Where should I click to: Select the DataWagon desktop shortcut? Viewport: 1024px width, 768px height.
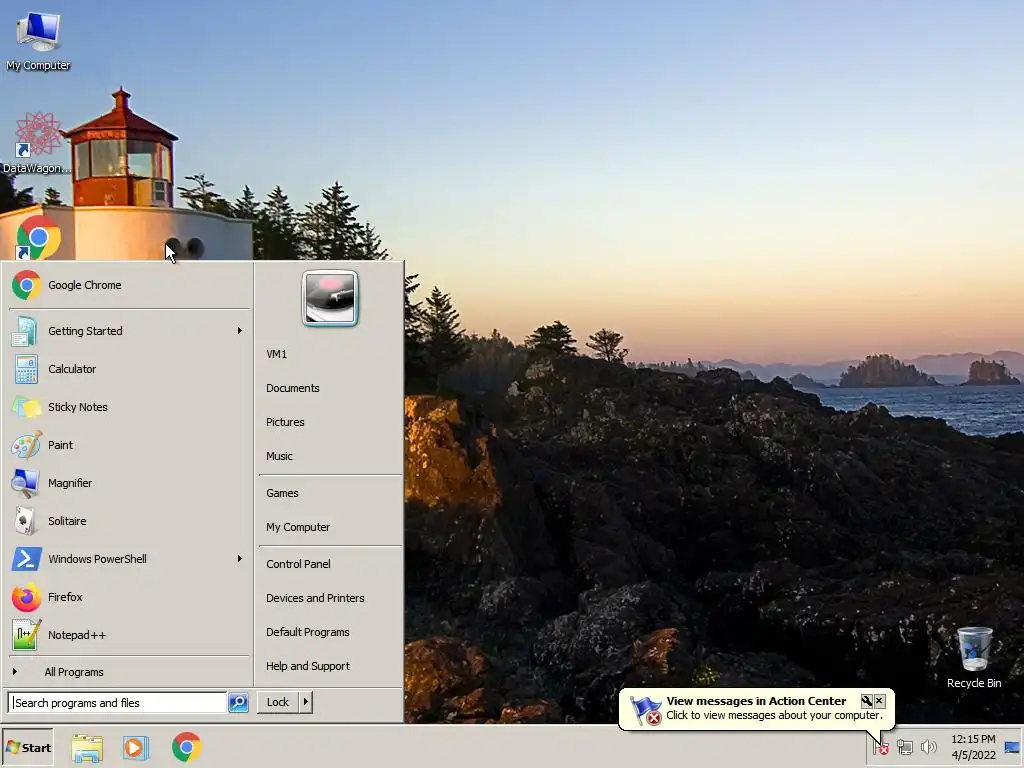tap(37, 143)
